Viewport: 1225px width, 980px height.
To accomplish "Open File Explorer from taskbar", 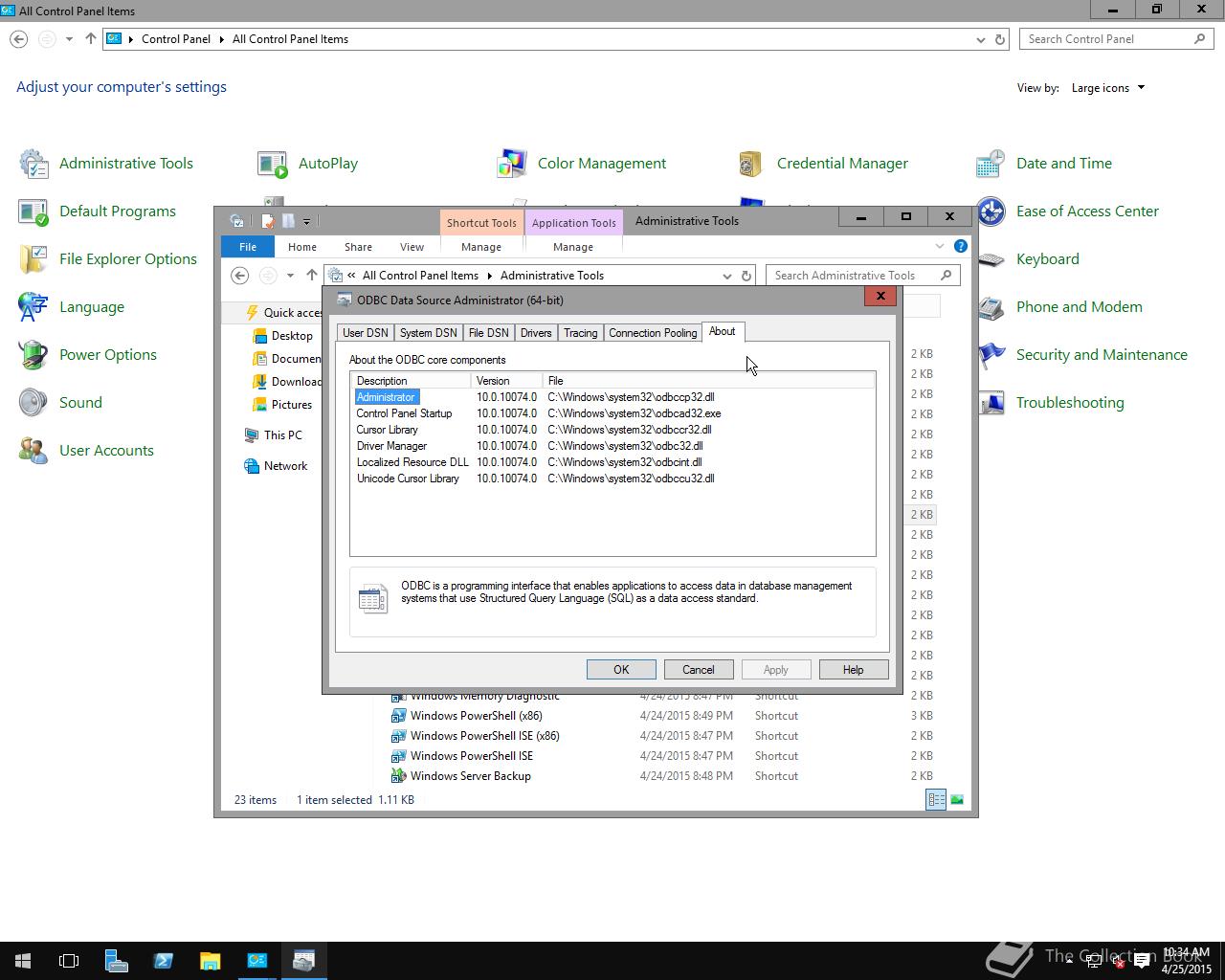I will coord(210,961).
